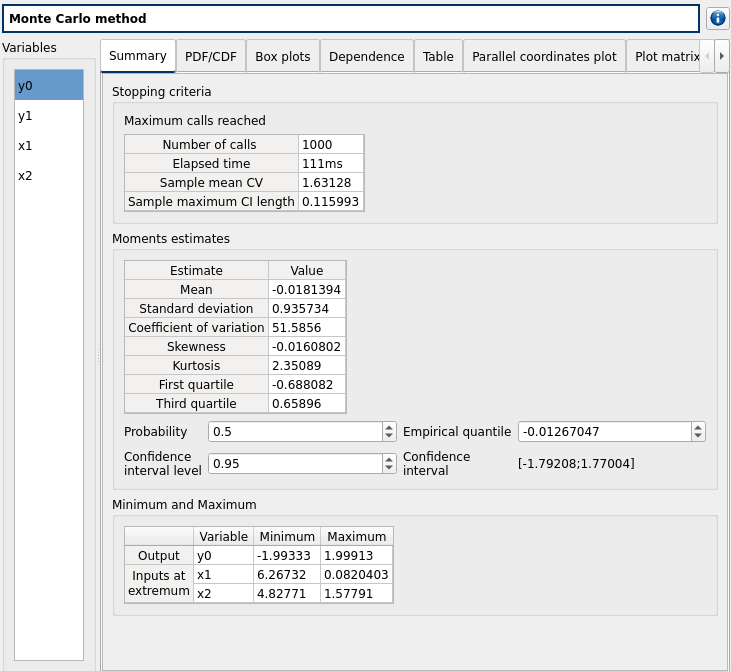
Task: Switch to the Summary tab
Action: (138, 56)
